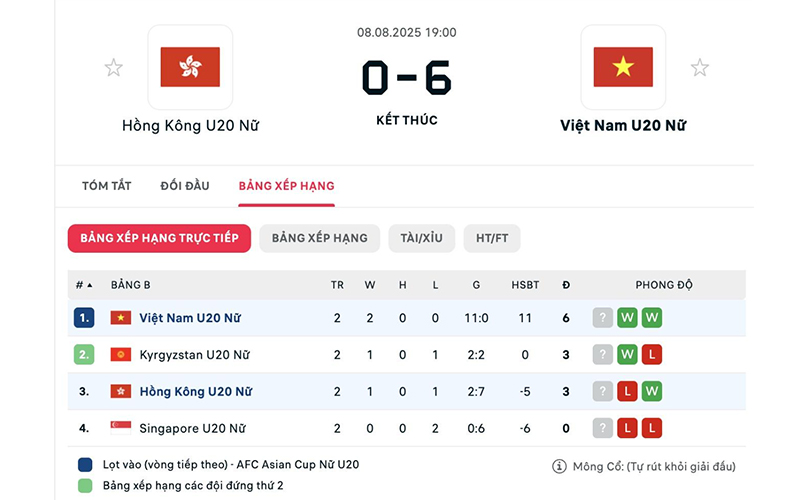The image size is (800, 500).
Task: Open the Vietnam flag team logo
Action: tap(623, 67)
